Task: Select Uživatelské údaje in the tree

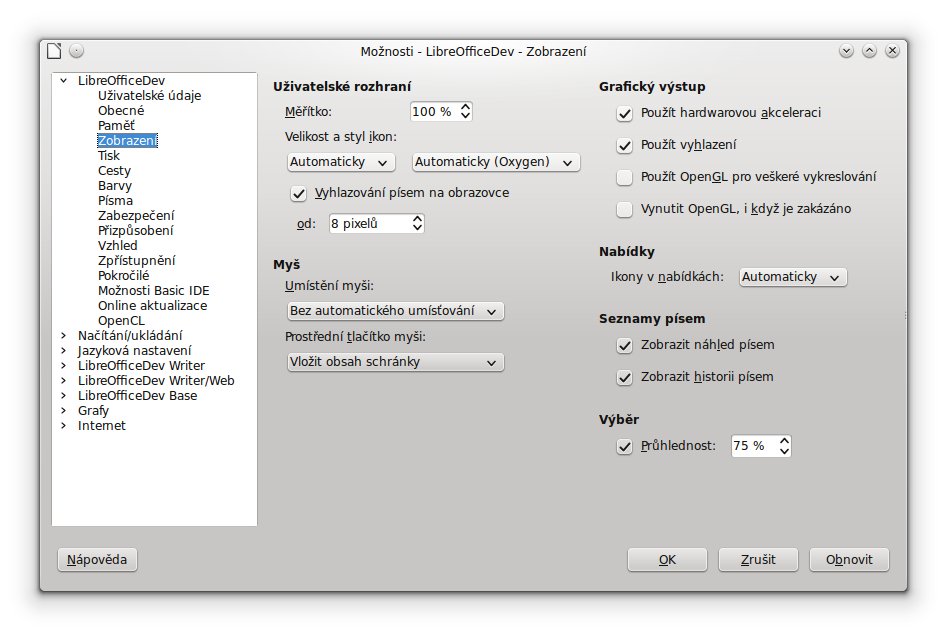Action: pos(149,95)
